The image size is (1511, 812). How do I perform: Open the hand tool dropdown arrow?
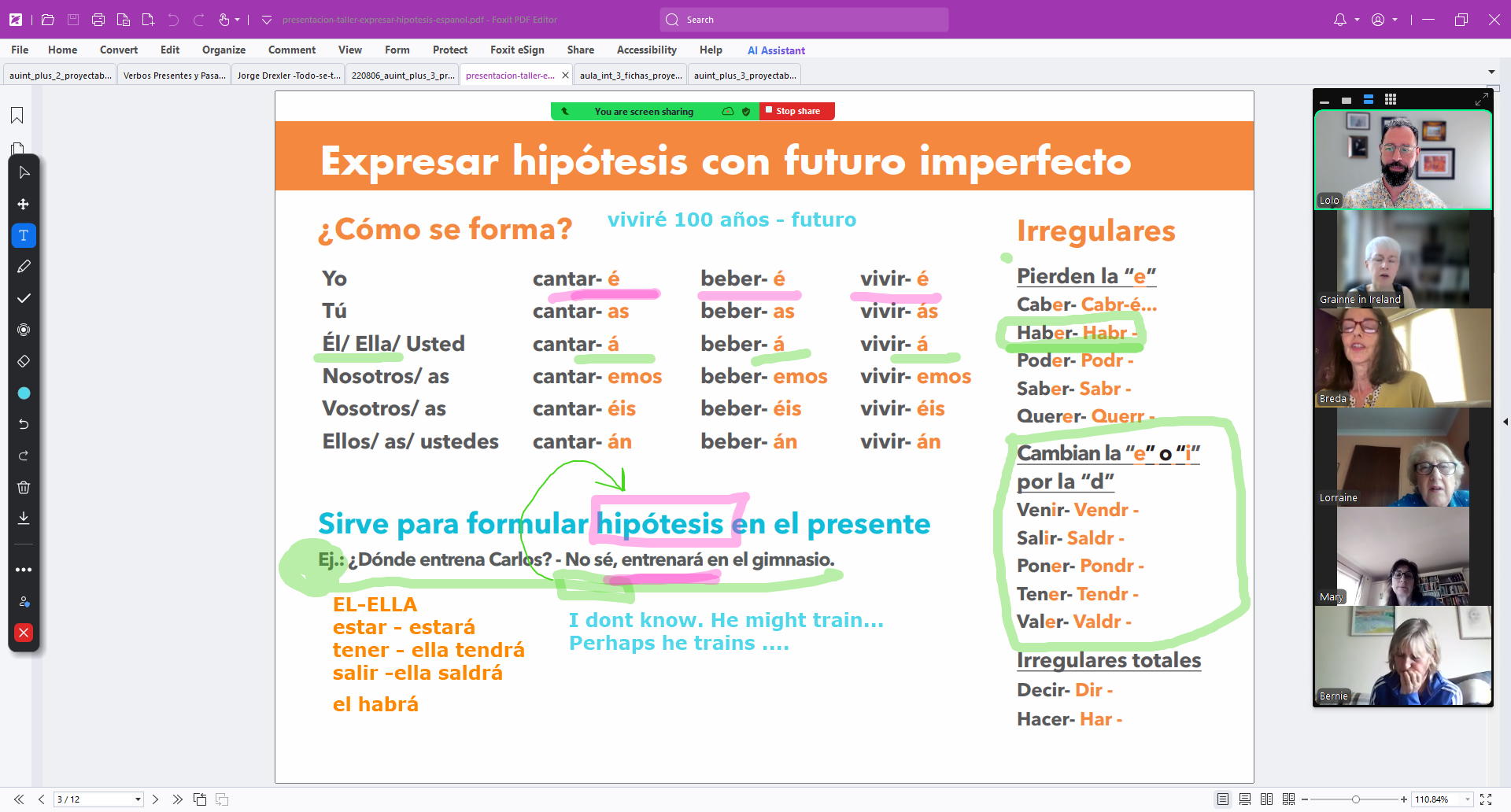pos(237,20)
